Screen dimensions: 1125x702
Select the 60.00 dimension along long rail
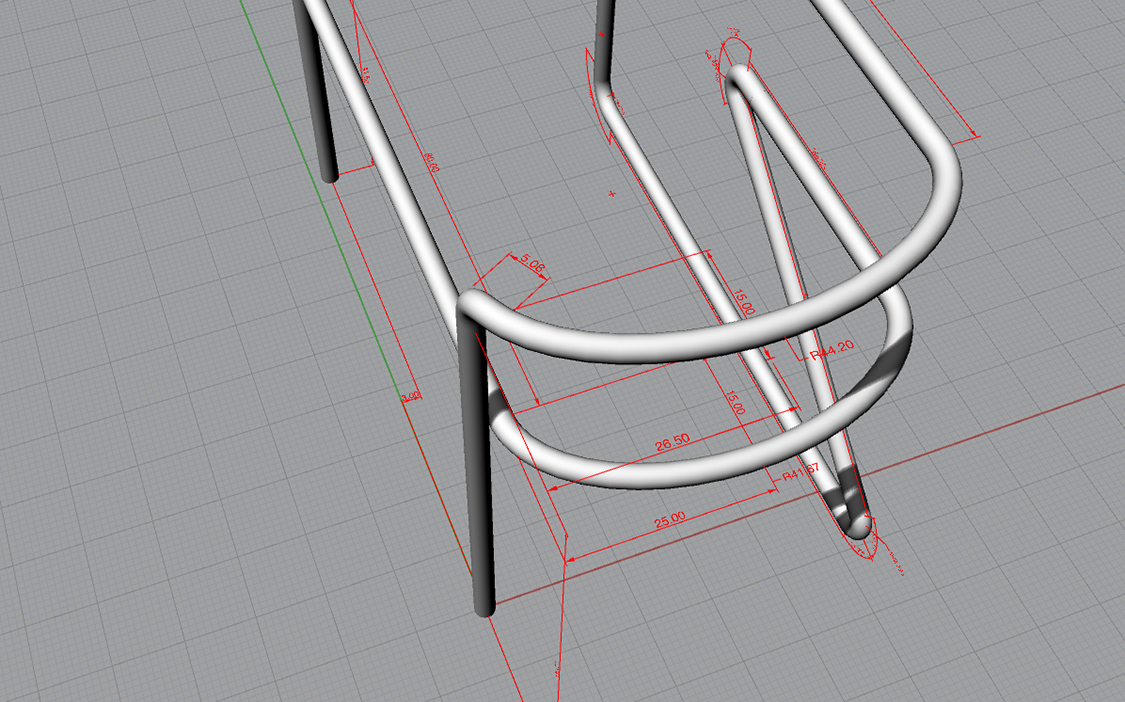click(431, 162)
